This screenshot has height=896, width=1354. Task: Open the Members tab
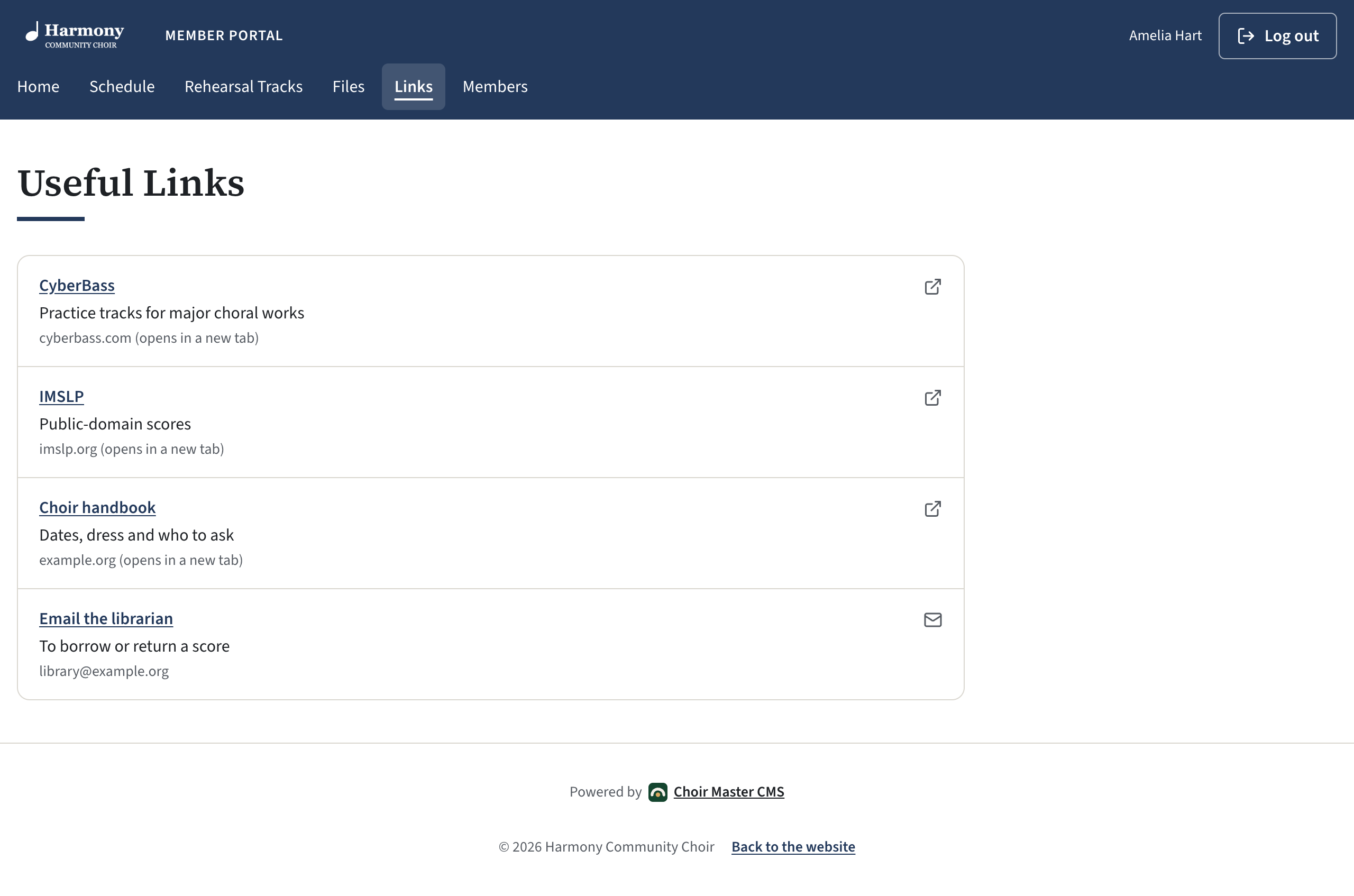coord(495,87)
